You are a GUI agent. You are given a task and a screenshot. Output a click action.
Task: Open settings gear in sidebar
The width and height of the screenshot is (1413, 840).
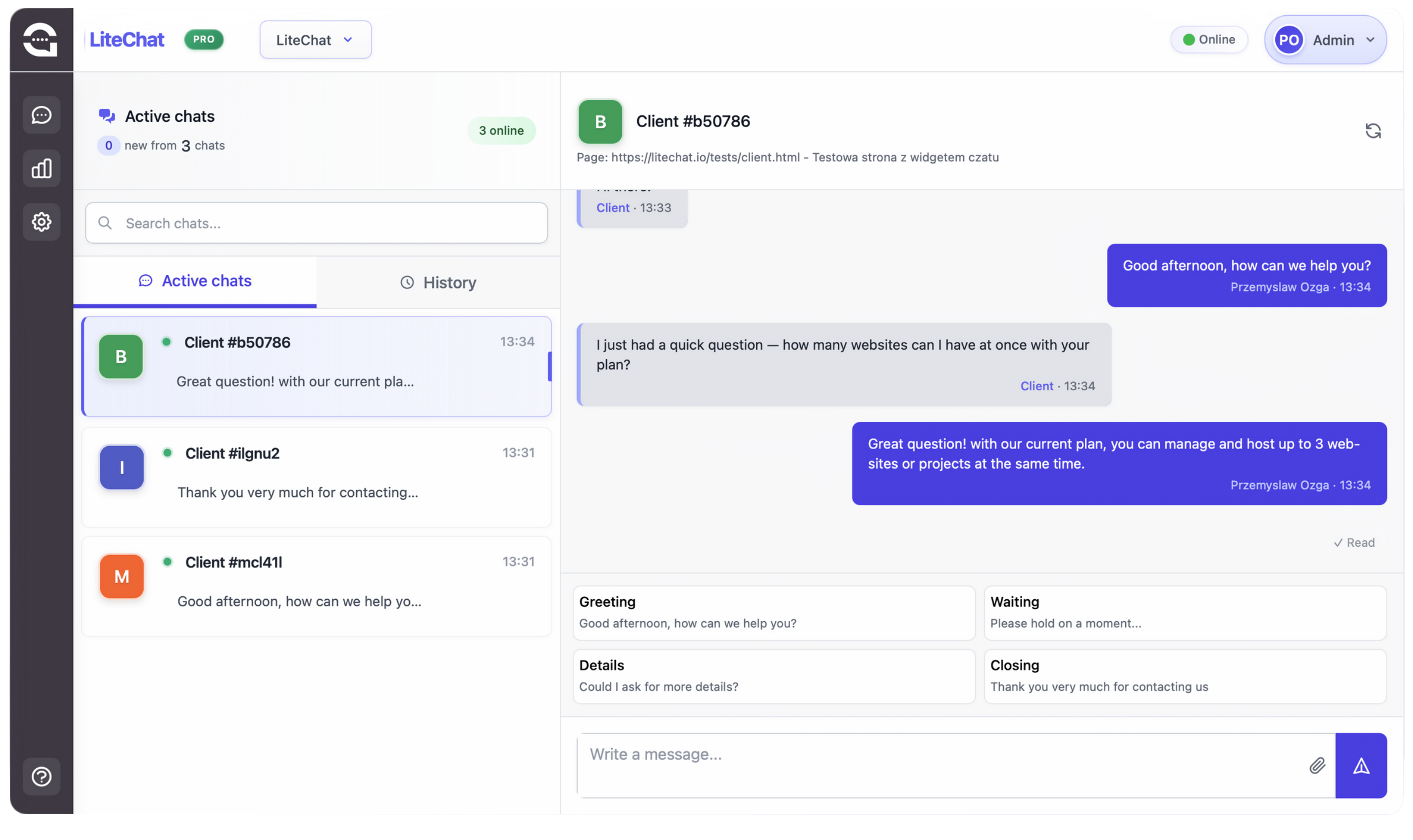pyautogui.click(x=41, y=222)
